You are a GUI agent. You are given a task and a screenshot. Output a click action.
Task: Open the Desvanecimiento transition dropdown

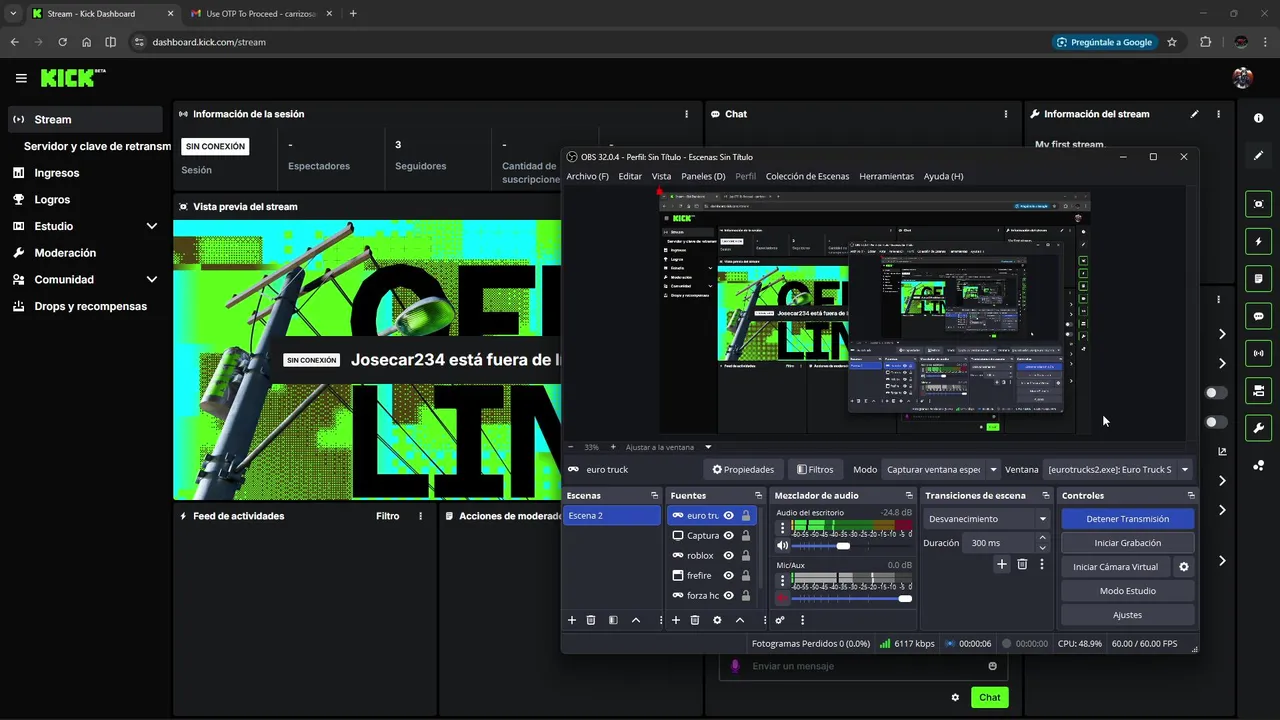986,519
